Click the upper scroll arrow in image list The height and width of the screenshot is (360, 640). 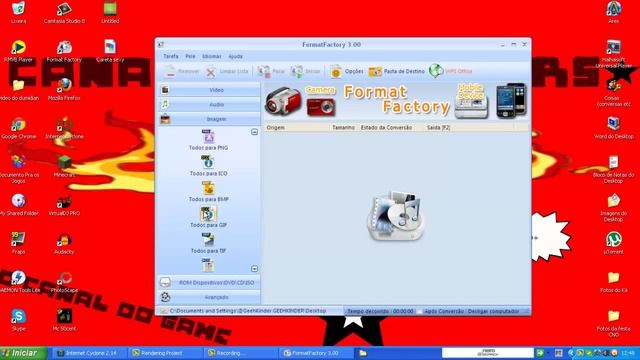point(254,132)
